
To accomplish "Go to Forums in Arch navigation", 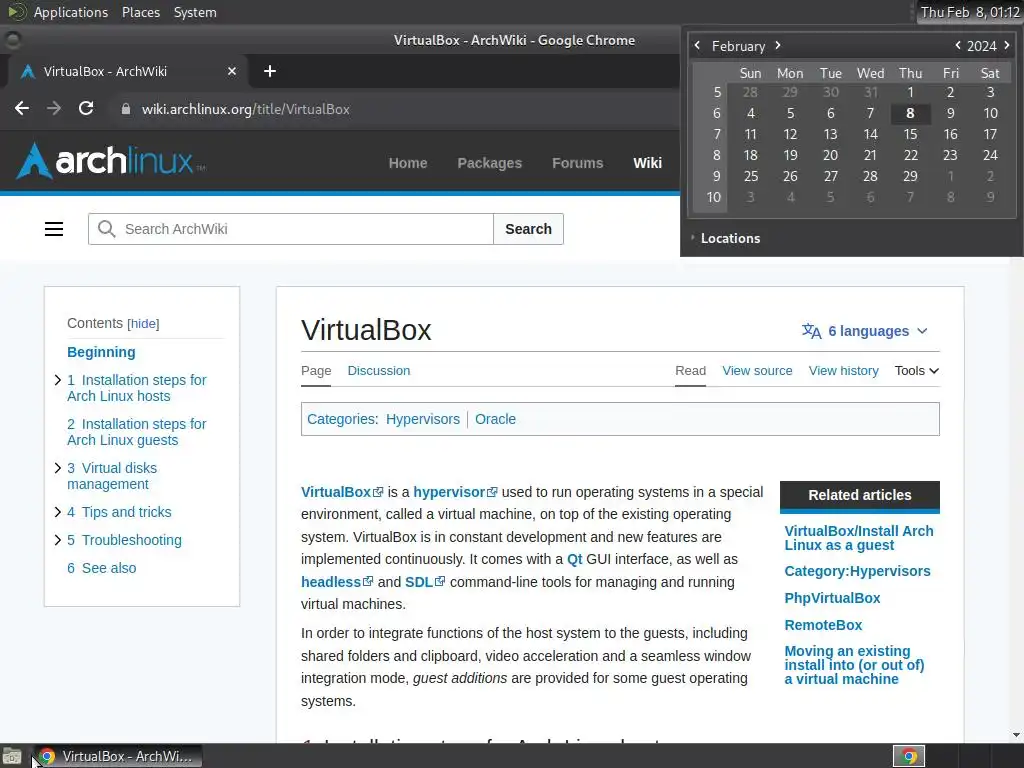I will (x=577, y=163).
